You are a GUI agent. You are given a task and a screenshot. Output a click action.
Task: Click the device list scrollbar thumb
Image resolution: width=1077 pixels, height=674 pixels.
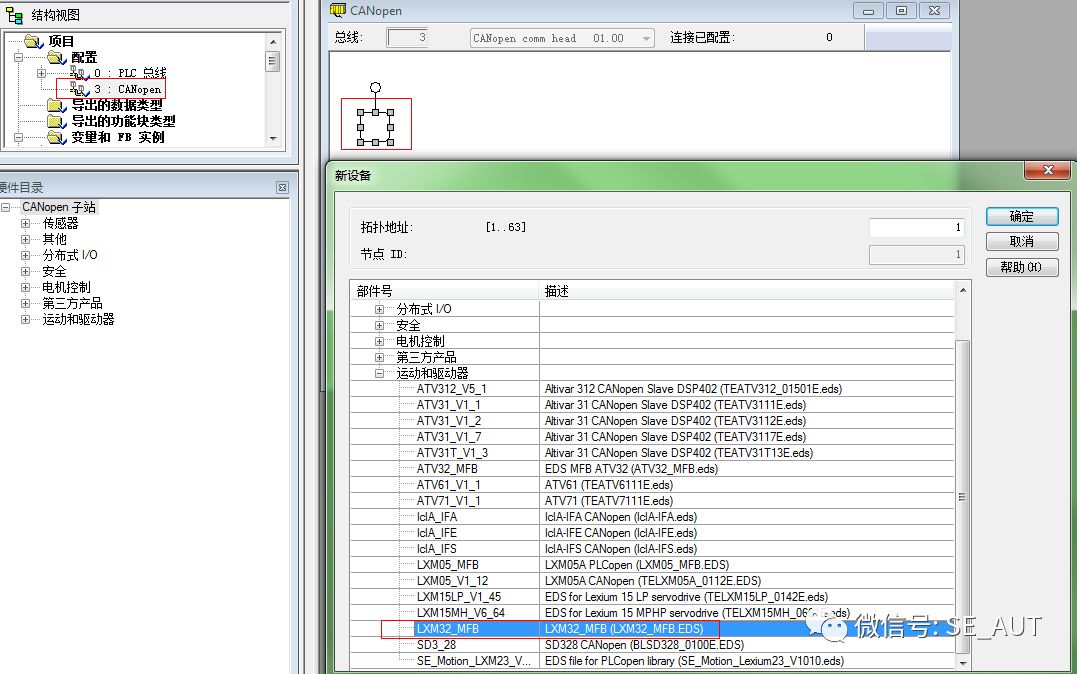click(x=963, y=496)
